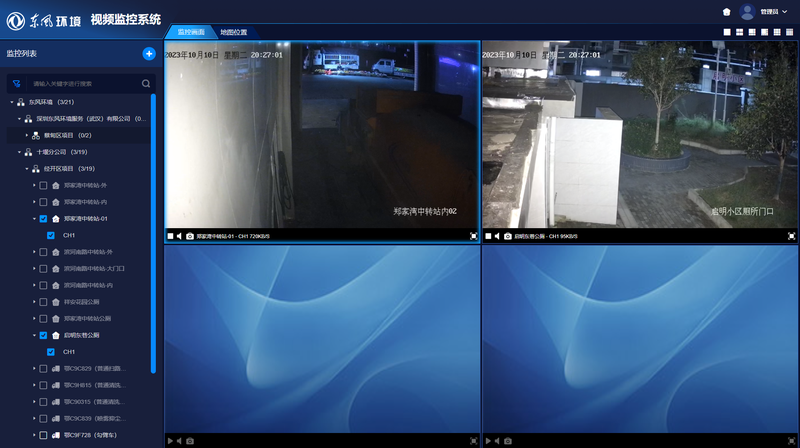Select the four-pane grid layout icon

(x=739, y=32)
